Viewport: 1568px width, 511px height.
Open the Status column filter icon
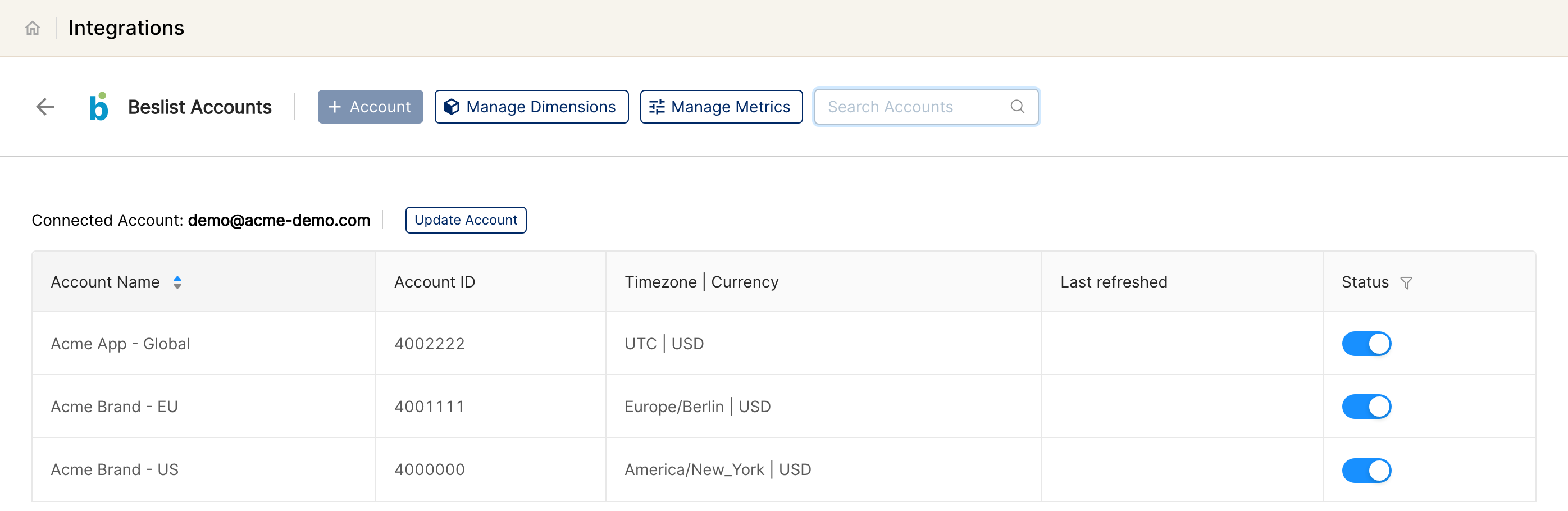pos(1406,283)
